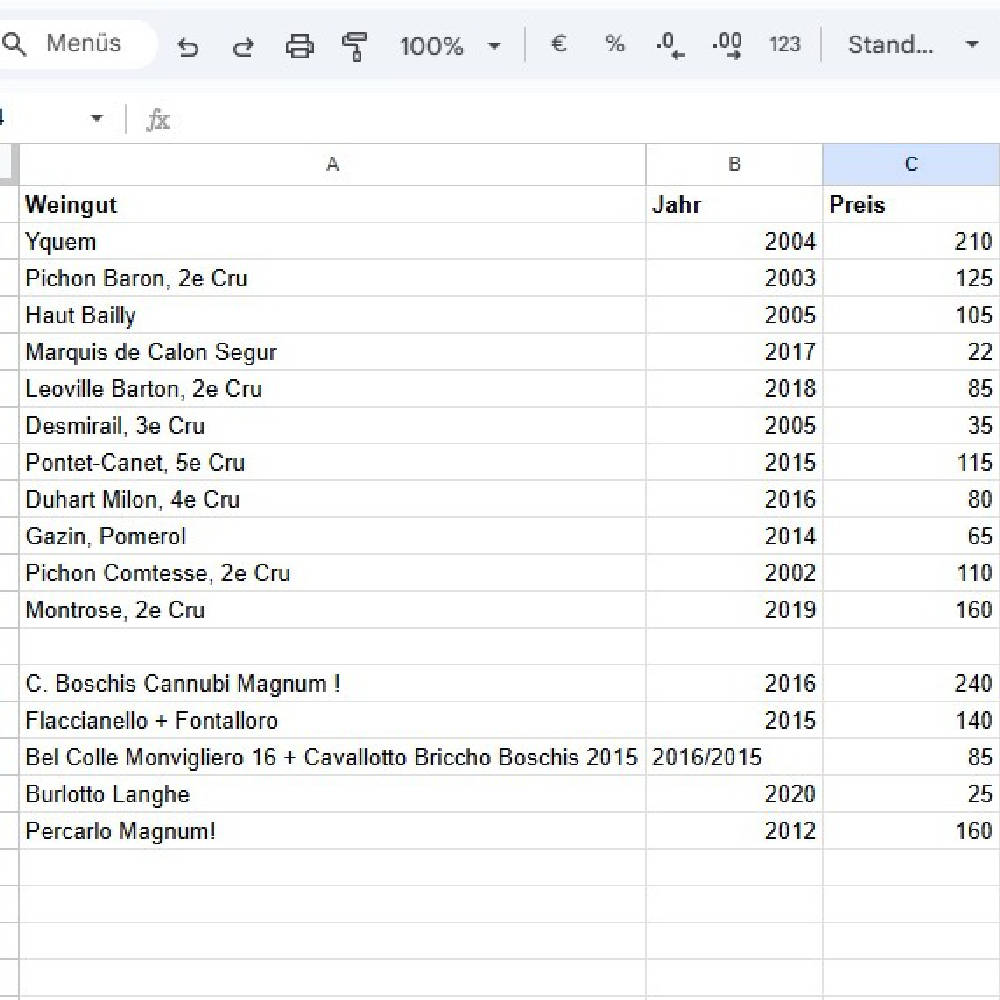
Task: Select column C header
Action: (911, 165)
